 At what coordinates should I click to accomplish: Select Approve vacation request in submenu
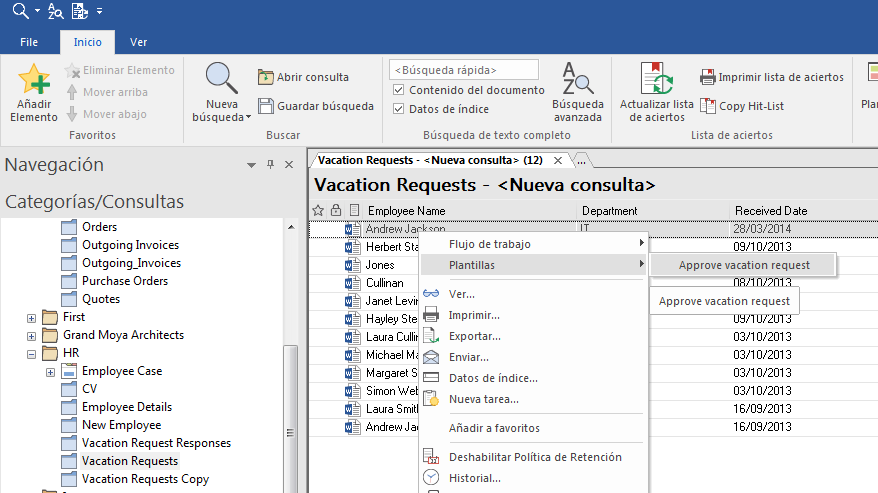click(x=743, y=265)
